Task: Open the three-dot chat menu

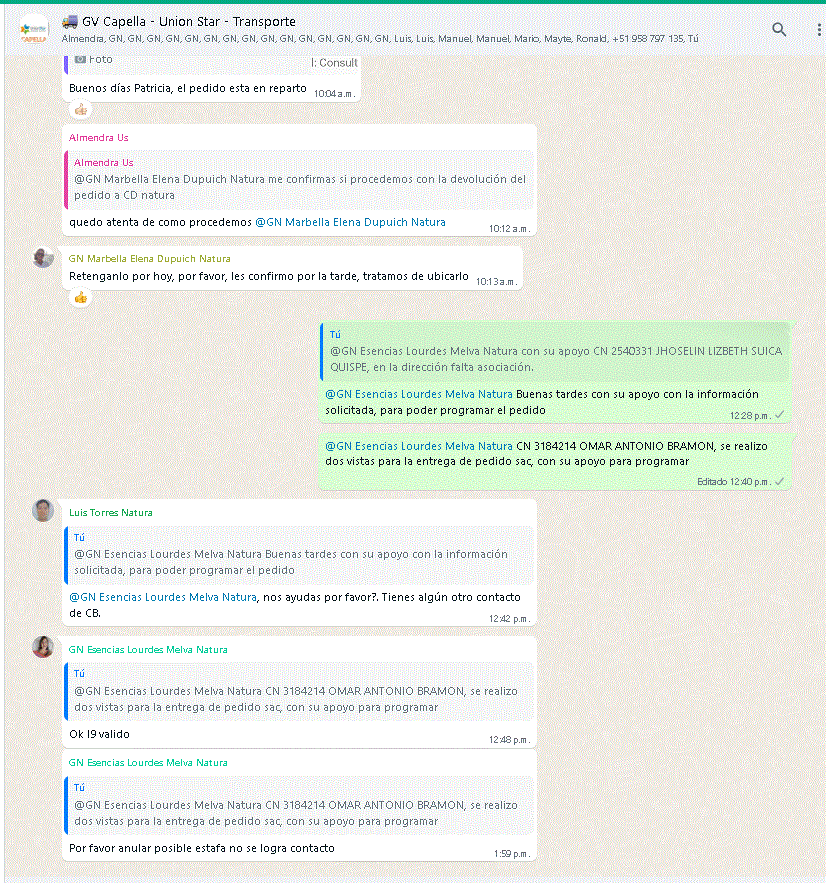Action: (x=819, y=30)
